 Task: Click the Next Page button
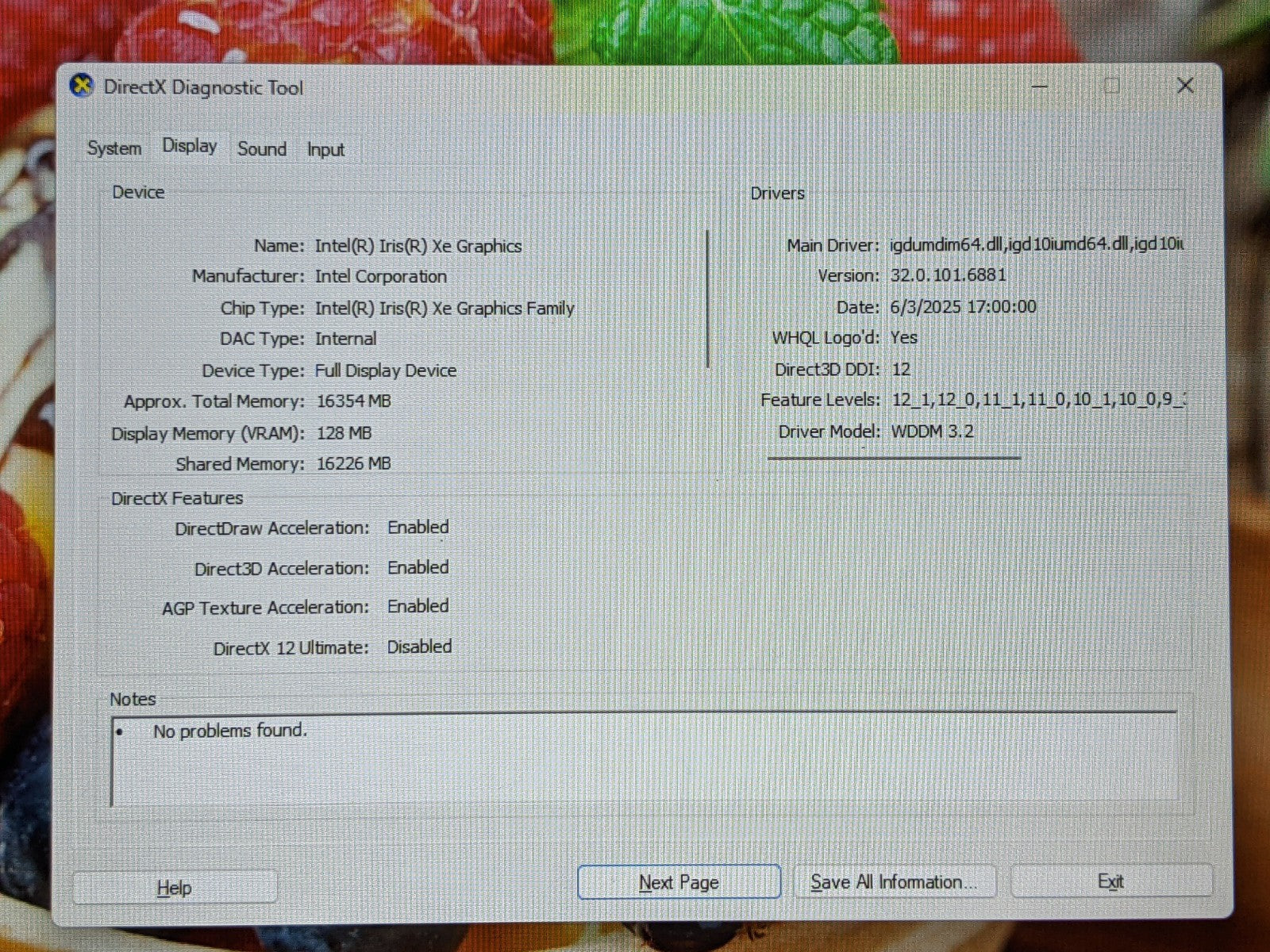[x=679, y=882]
